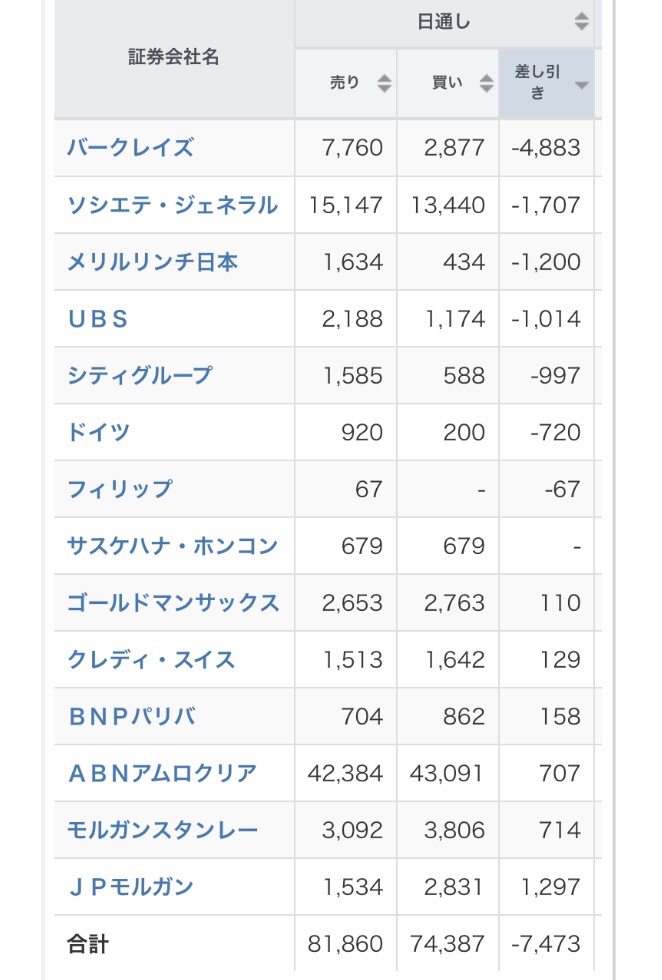
Task: Click the ゴールドマンサックス link
Action: coord(173,603)
